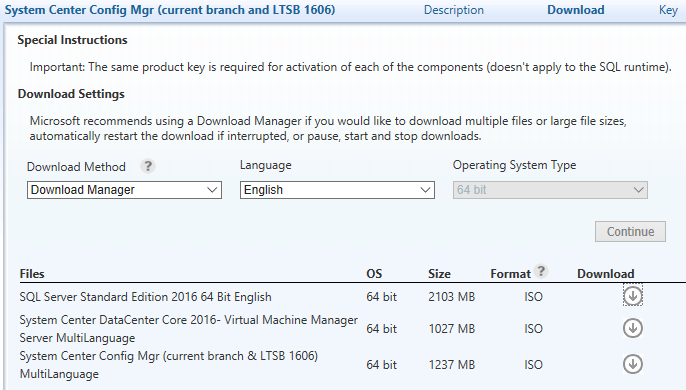
Task: Click 64 bit OS in Config Mgr MultiLanguage row
Action: pyautogui.click(x=382, y=365)
